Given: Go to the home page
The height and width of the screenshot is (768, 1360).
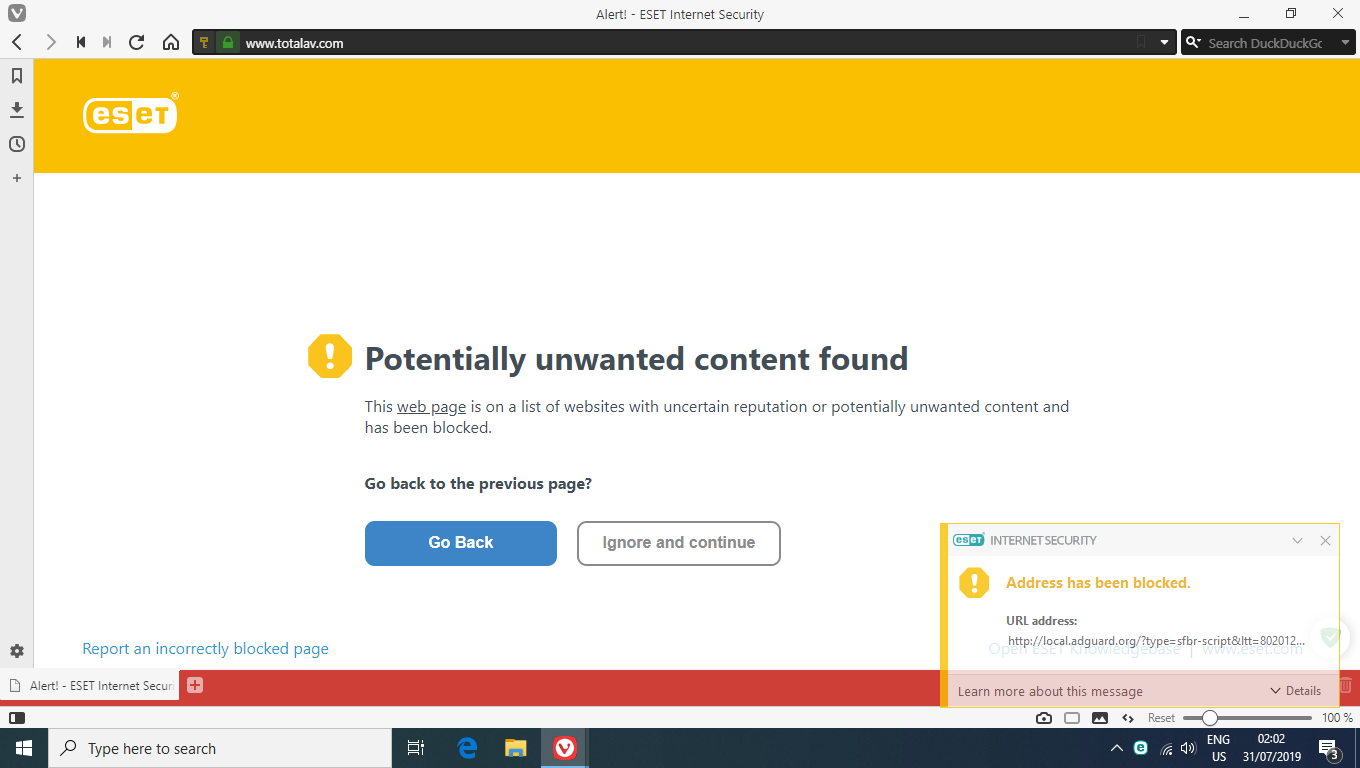Looking at the screenshot, I should pos(171,42).
